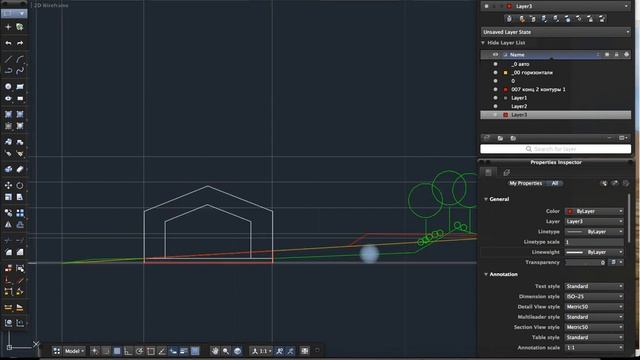The width and height of the screenshot is (640, 360).
Task: Select the Arc tool
Action: click(x=20, y=60)
